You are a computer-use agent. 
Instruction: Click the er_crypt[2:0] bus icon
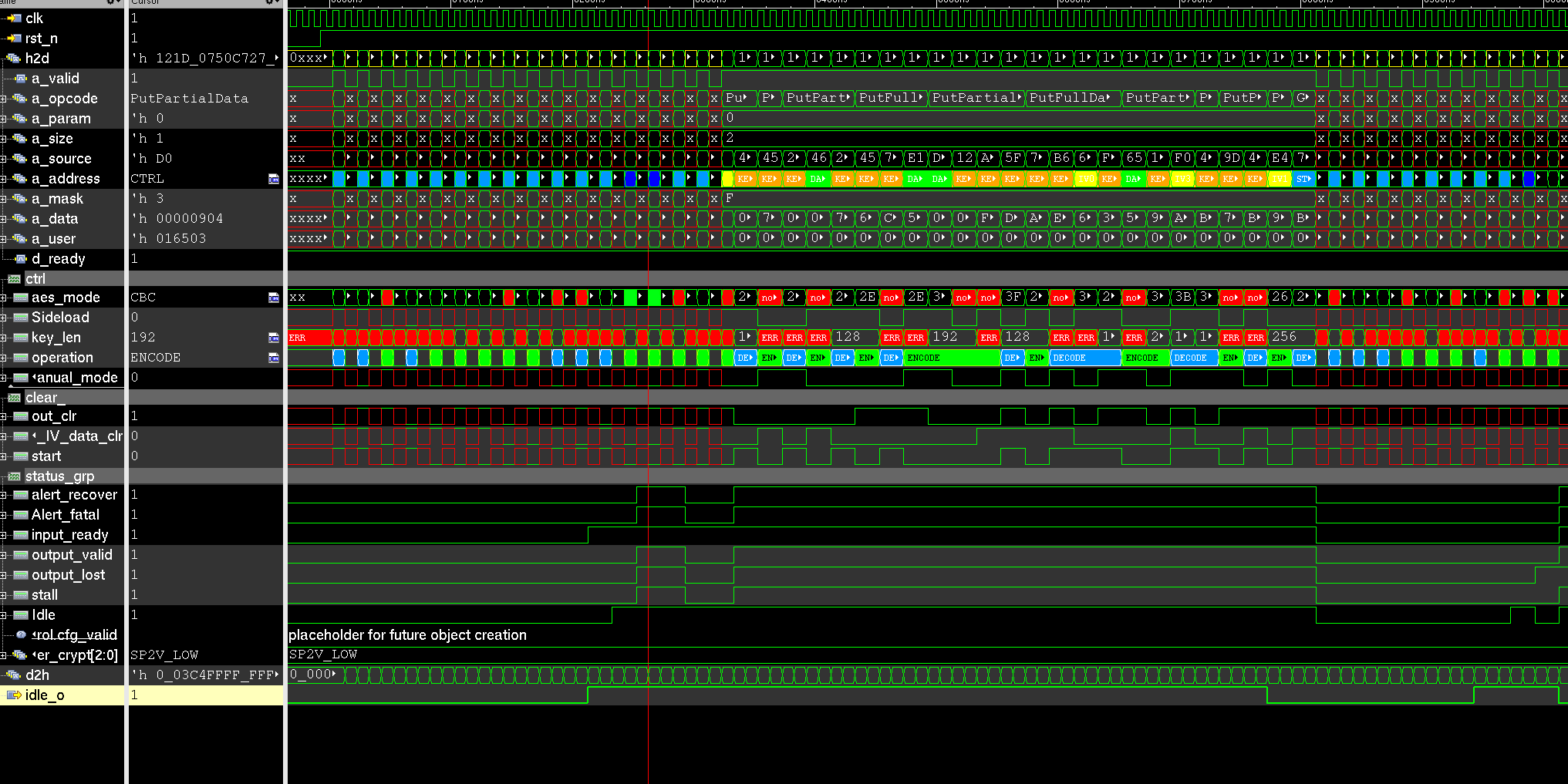pyautogui.click(x=20, y=654)
